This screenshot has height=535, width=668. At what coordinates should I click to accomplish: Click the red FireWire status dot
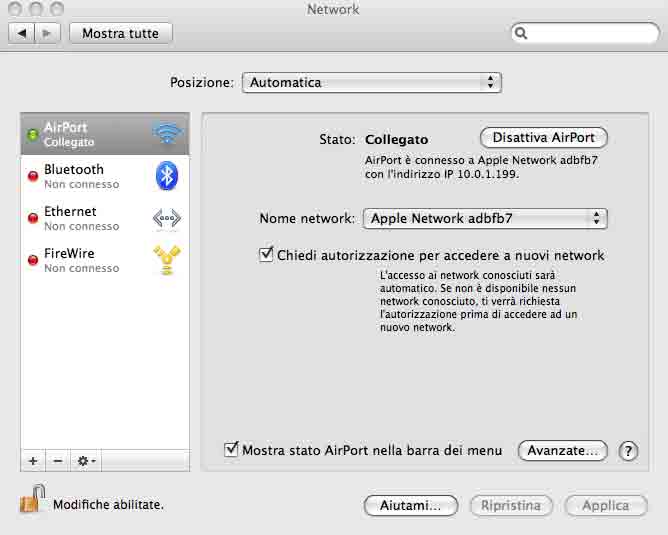pyautogui.click(x=33, y=260)
